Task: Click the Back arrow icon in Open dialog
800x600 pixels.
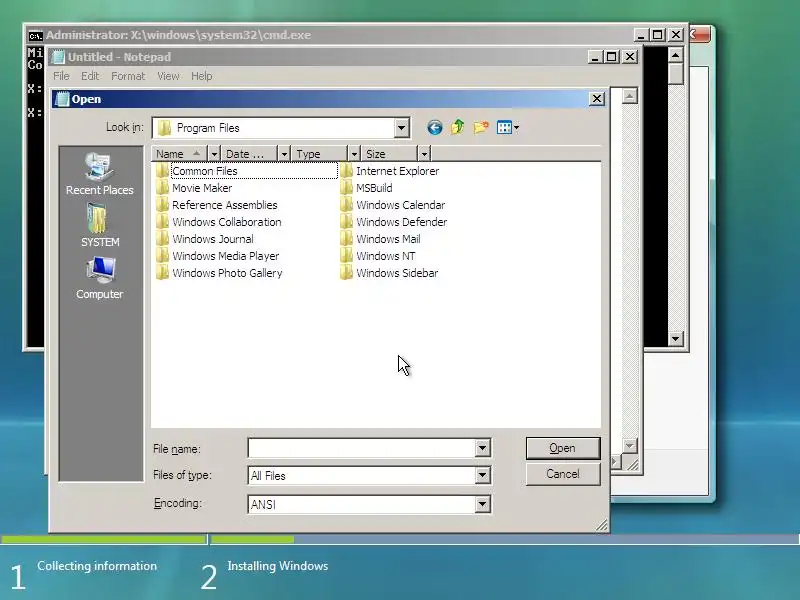Action: pyautogui.click(x=435, y=127)
